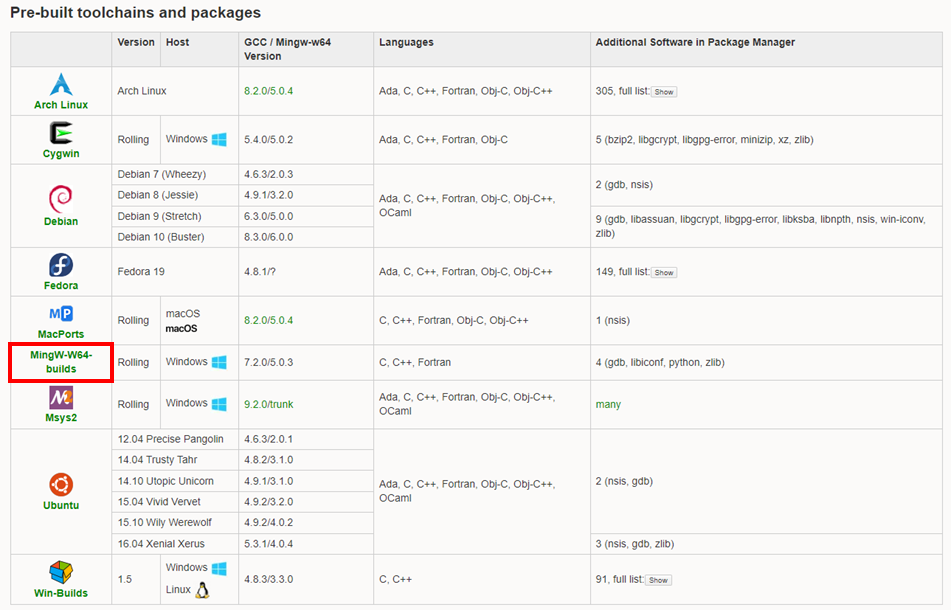Click the Windows logo in Win-Builds row
The width and height of the screenshot is (951, 610).
219,568
